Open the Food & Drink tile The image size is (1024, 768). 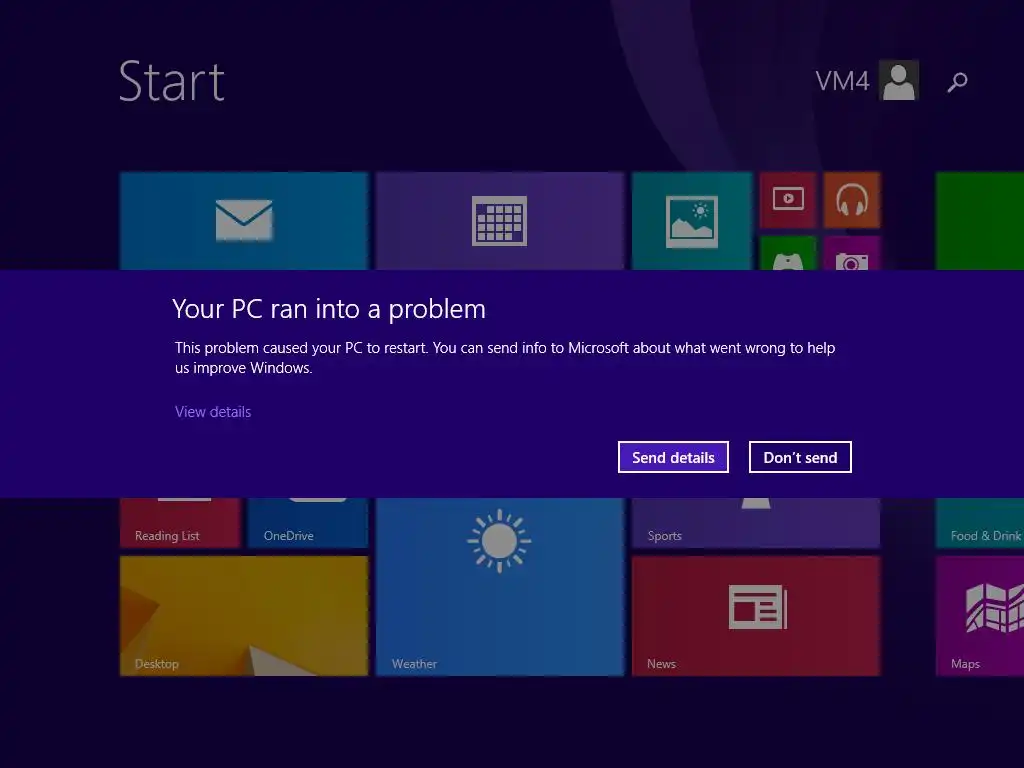coord(980,522)
